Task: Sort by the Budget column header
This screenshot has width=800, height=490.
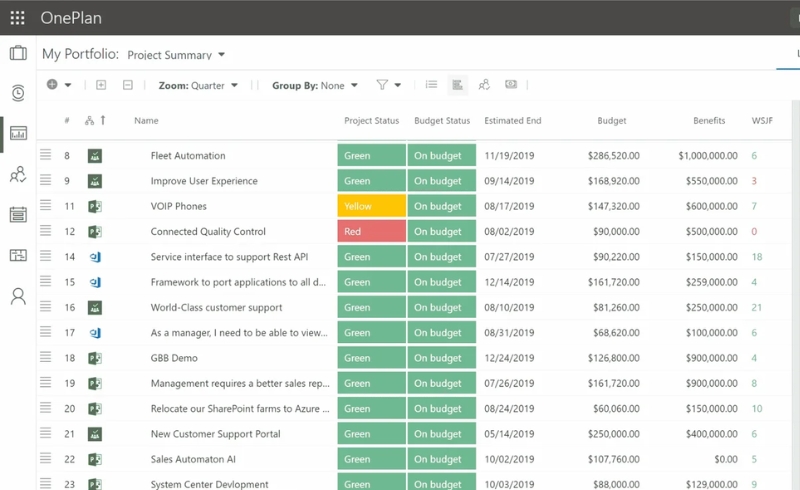Action: pos(612,120)
